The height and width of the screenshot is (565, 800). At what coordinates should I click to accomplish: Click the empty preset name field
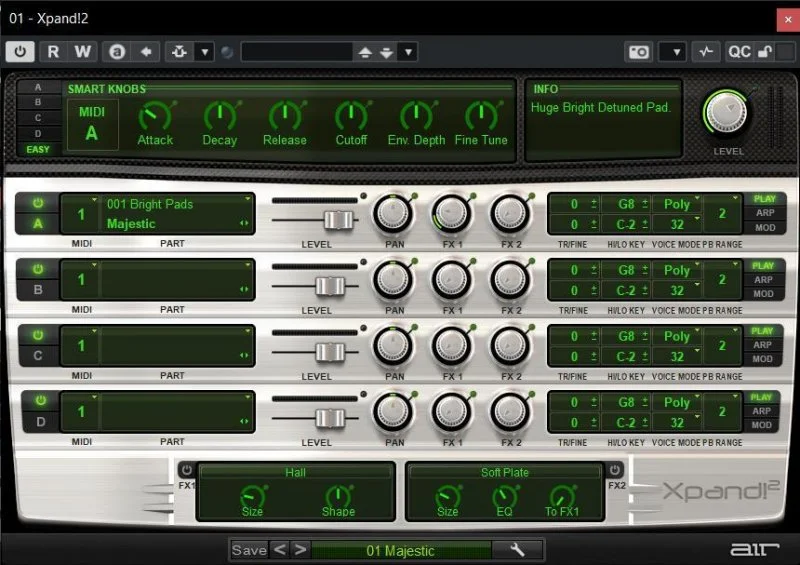pyautogui.click(x=296, y=52)
